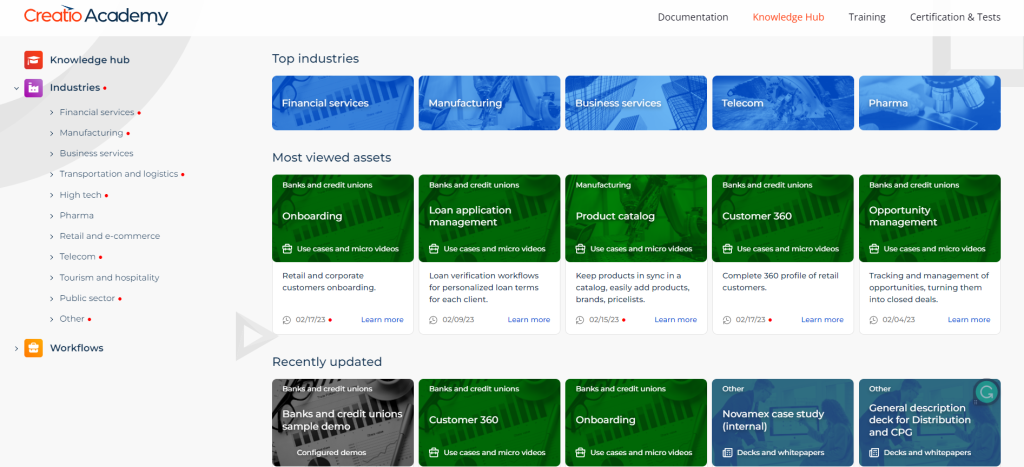
Task: Expand the Financial services chevron
Action: coord(52,112)
